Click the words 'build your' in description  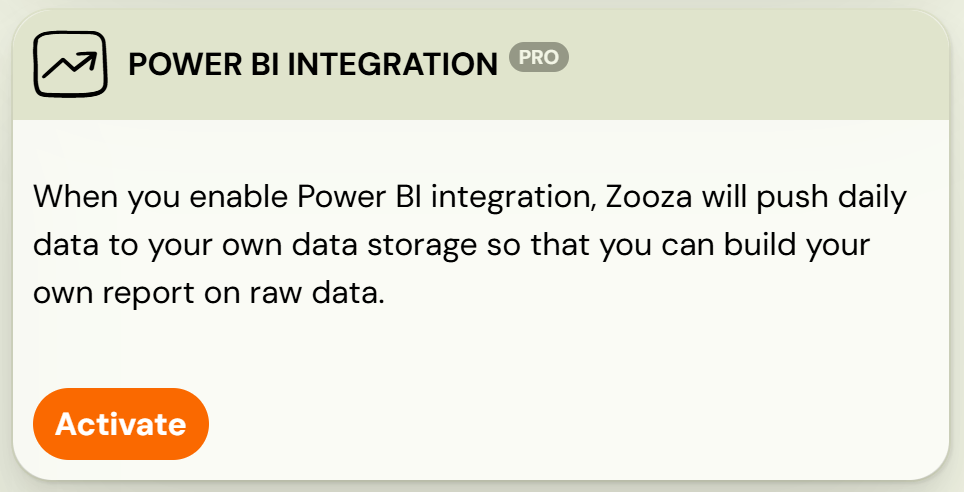click(x=797, y=246)
